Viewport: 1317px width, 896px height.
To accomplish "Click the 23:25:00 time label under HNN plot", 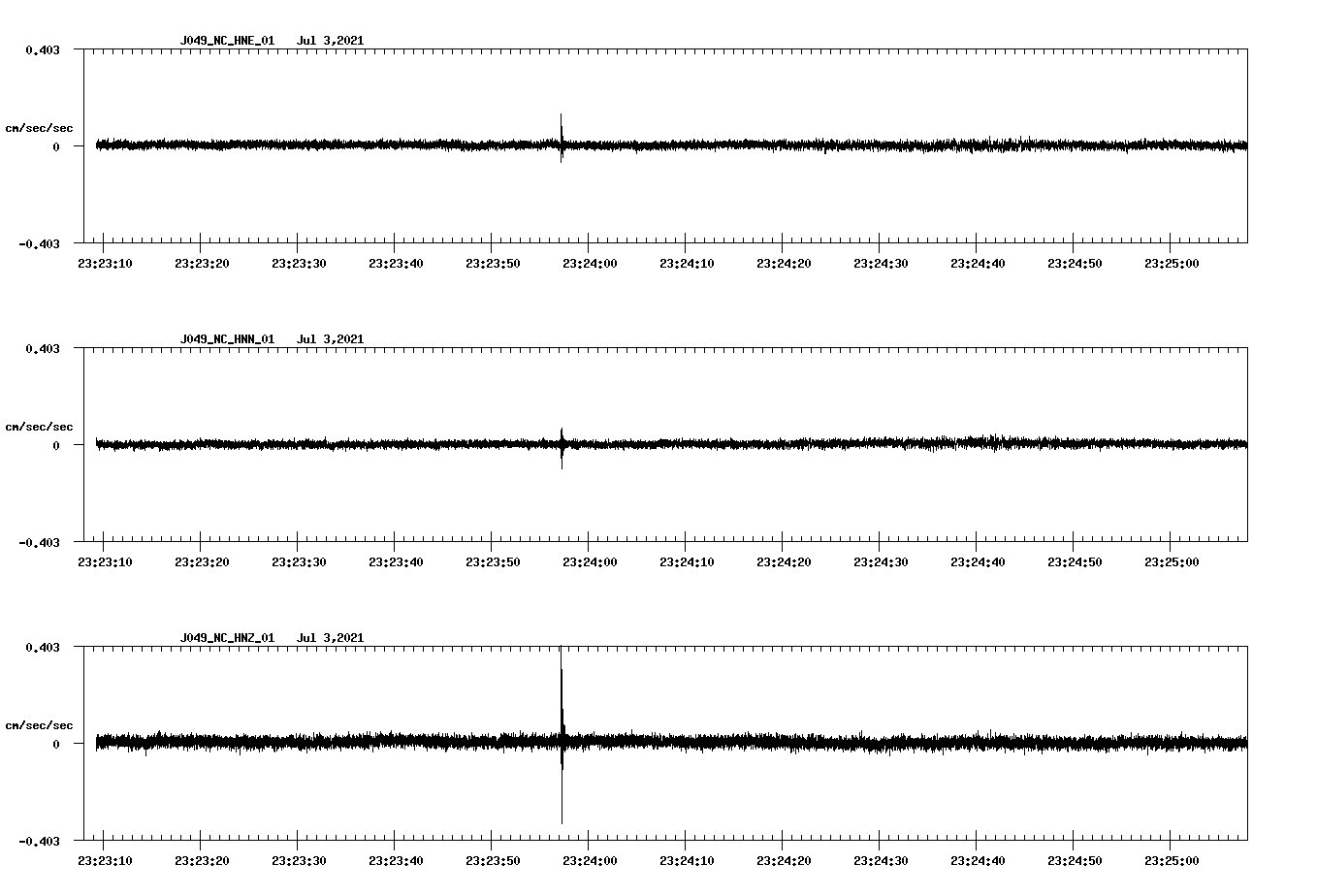I will (1172, 562).
